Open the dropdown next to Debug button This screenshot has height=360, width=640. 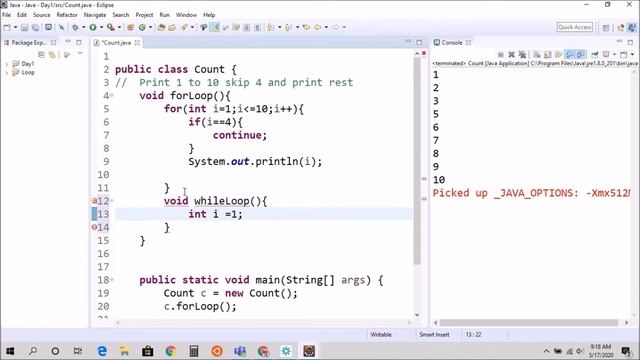(83, 27)
